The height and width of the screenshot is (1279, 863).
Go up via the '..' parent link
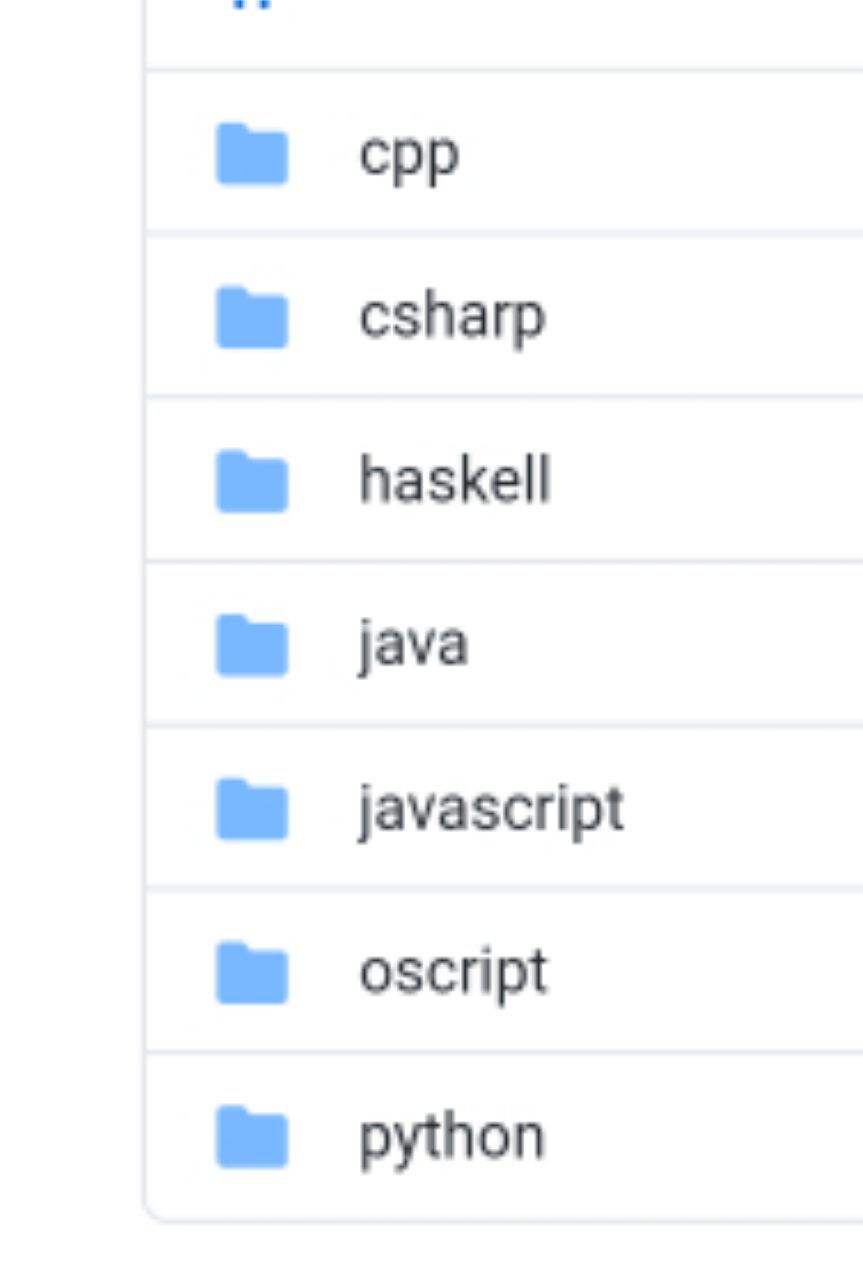257,5
